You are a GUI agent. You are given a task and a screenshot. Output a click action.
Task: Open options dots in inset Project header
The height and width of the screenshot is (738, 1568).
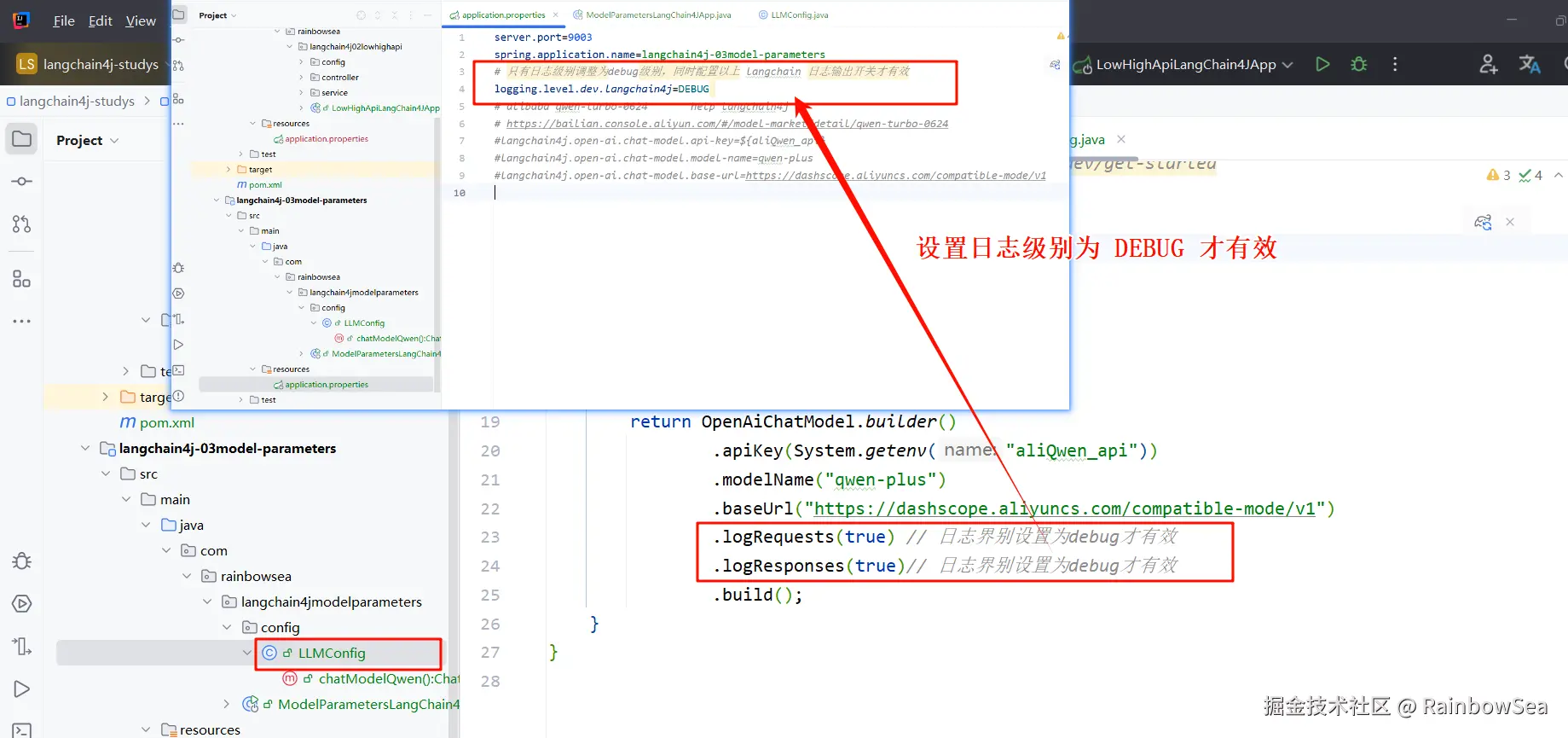411,15
